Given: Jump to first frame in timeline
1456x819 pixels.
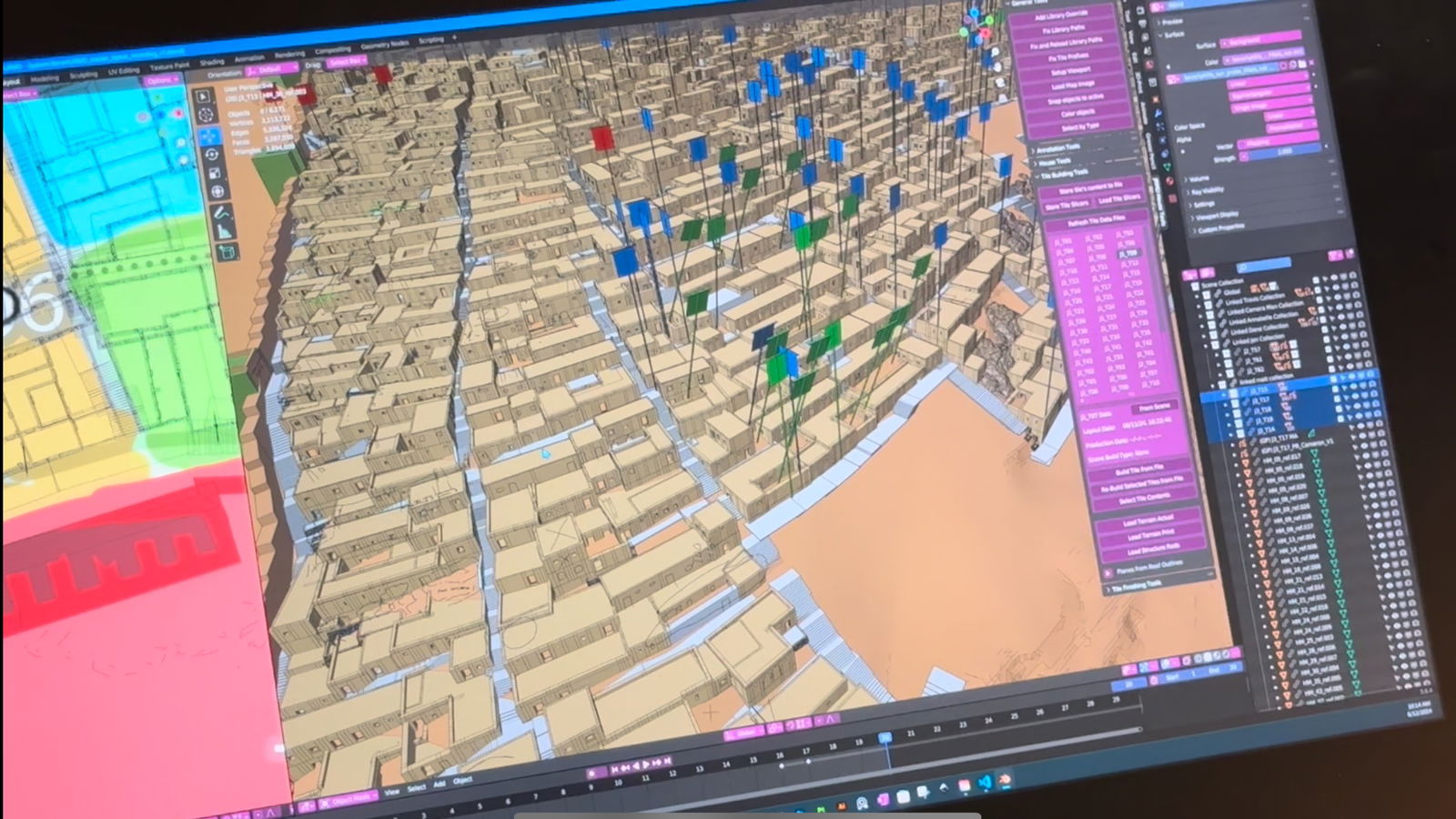Looking at the screenshot, I should point(615,769).
